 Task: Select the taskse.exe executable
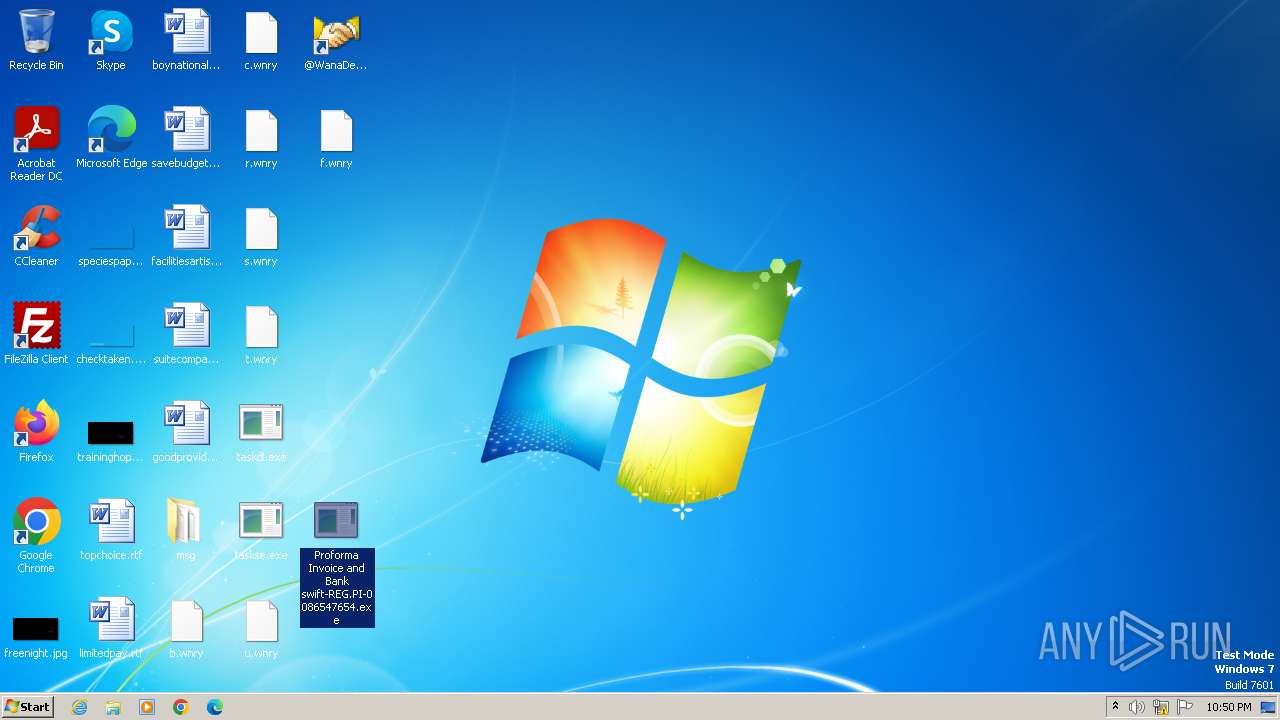[261, 530]
